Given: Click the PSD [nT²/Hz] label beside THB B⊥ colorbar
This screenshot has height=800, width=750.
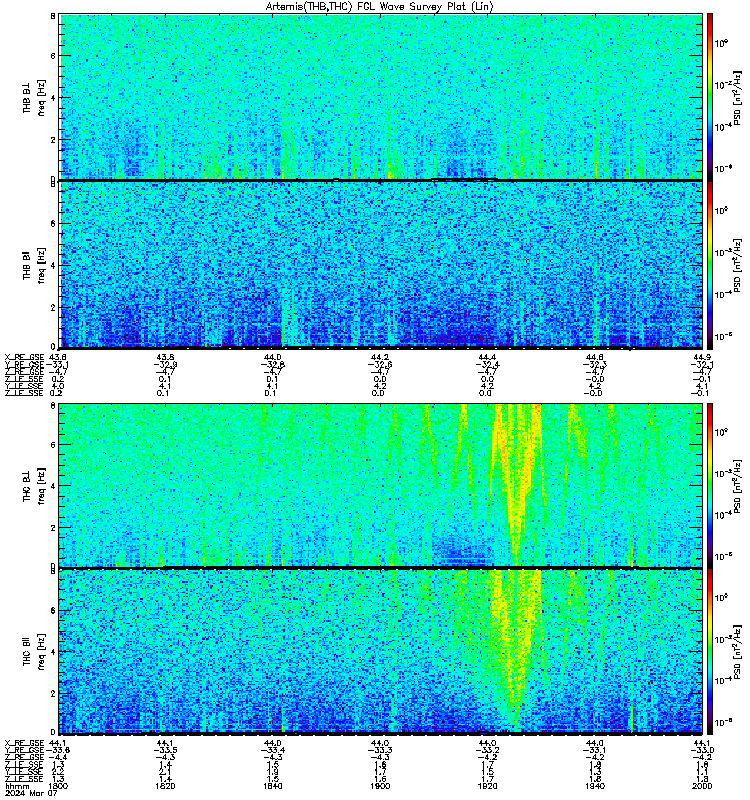Looking at the screenshot, I should pos(737,97).
